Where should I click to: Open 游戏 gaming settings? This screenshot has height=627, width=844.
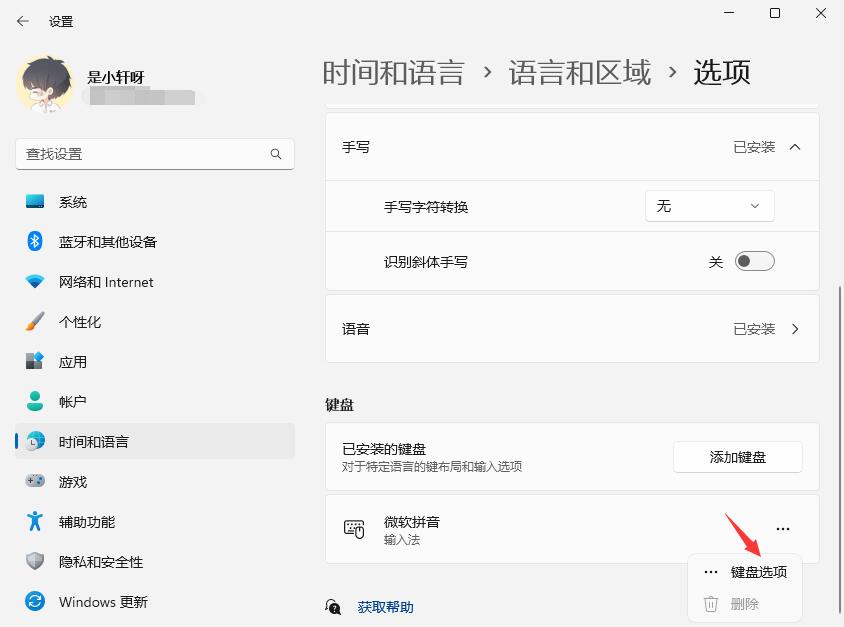point(72,482)
